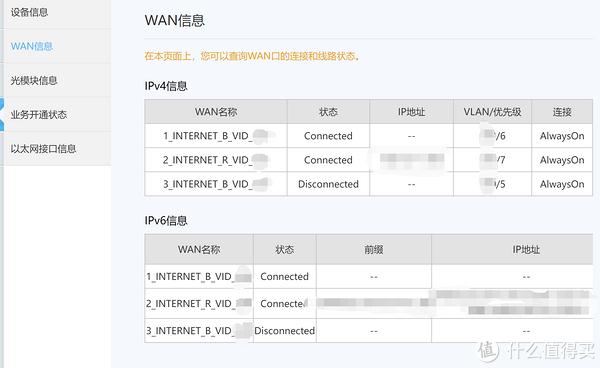Click the AlwaysOn cell in first IPv4 row

562,136
